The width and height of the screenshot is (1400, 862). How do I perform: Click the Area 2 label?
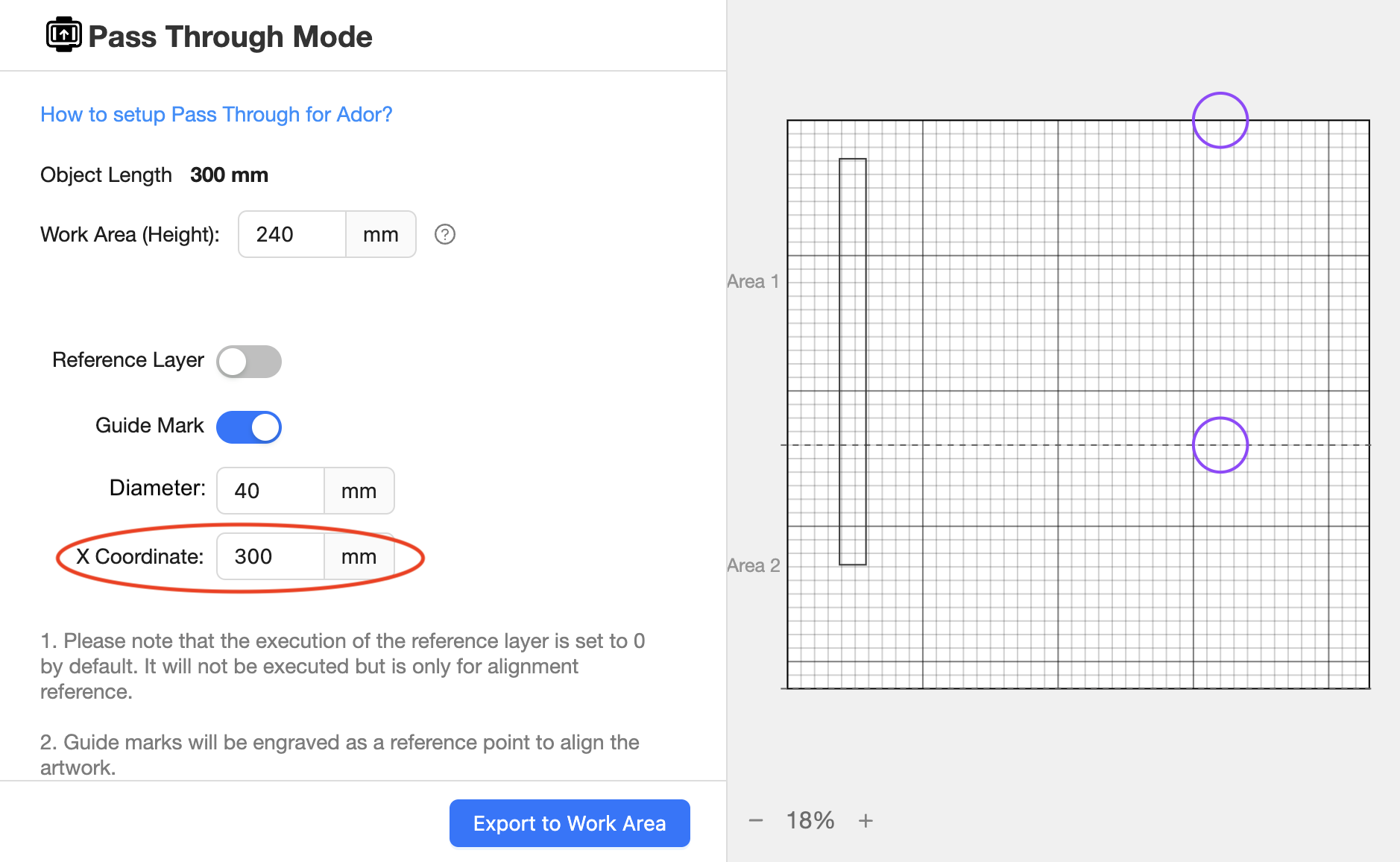(753, 565)
